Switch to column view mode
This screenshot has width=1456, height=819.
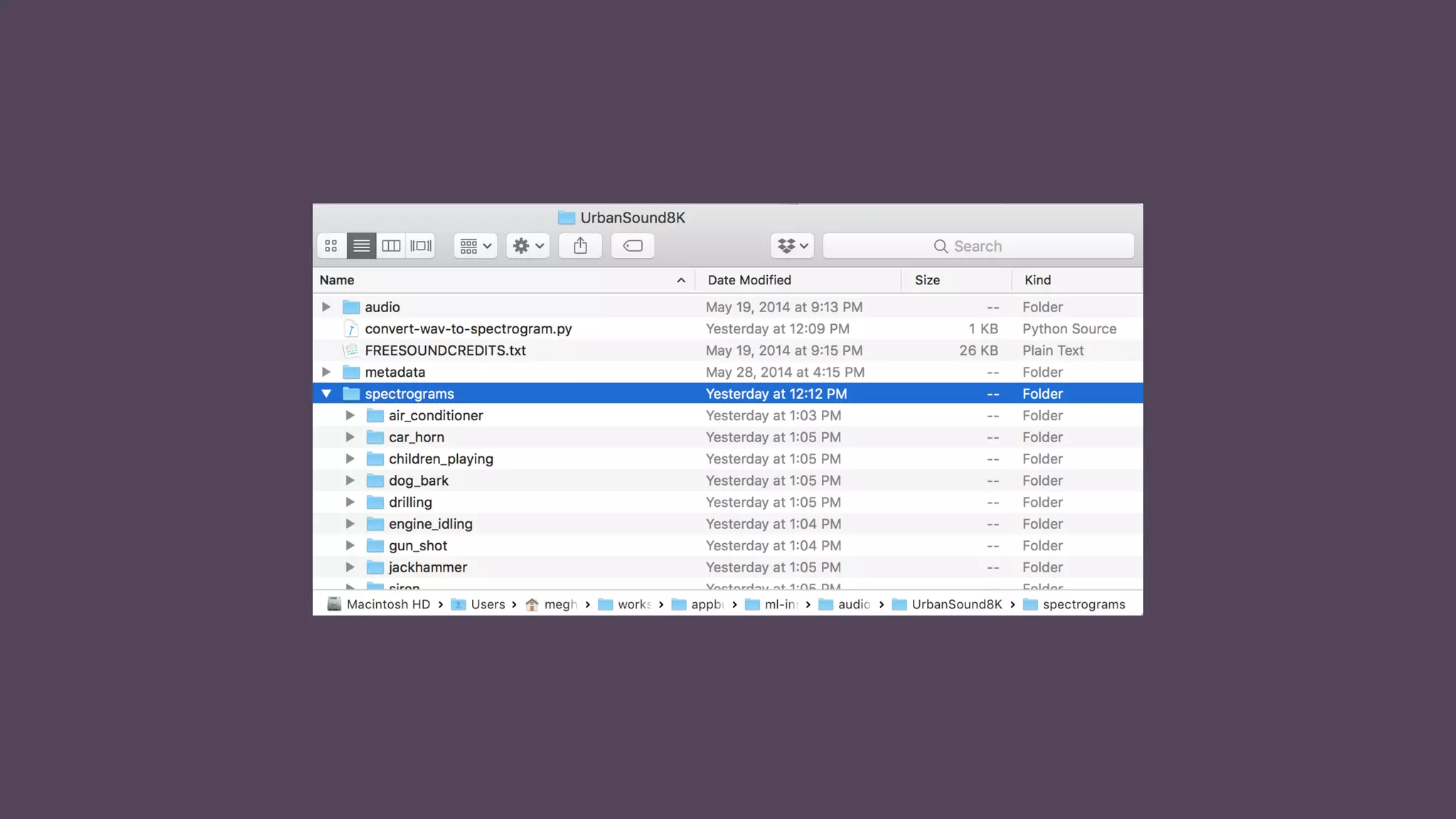point(391,246)
